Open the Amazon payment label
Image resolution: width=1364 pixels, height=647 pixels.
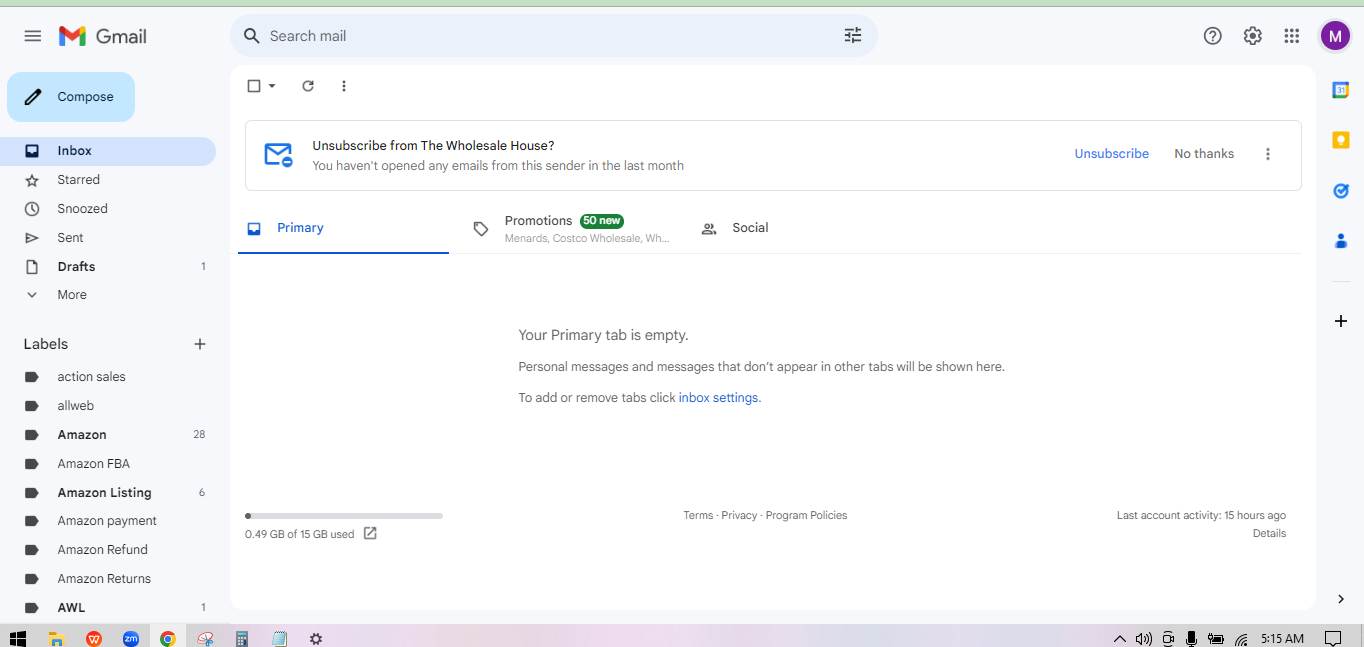tap(108, 521)
